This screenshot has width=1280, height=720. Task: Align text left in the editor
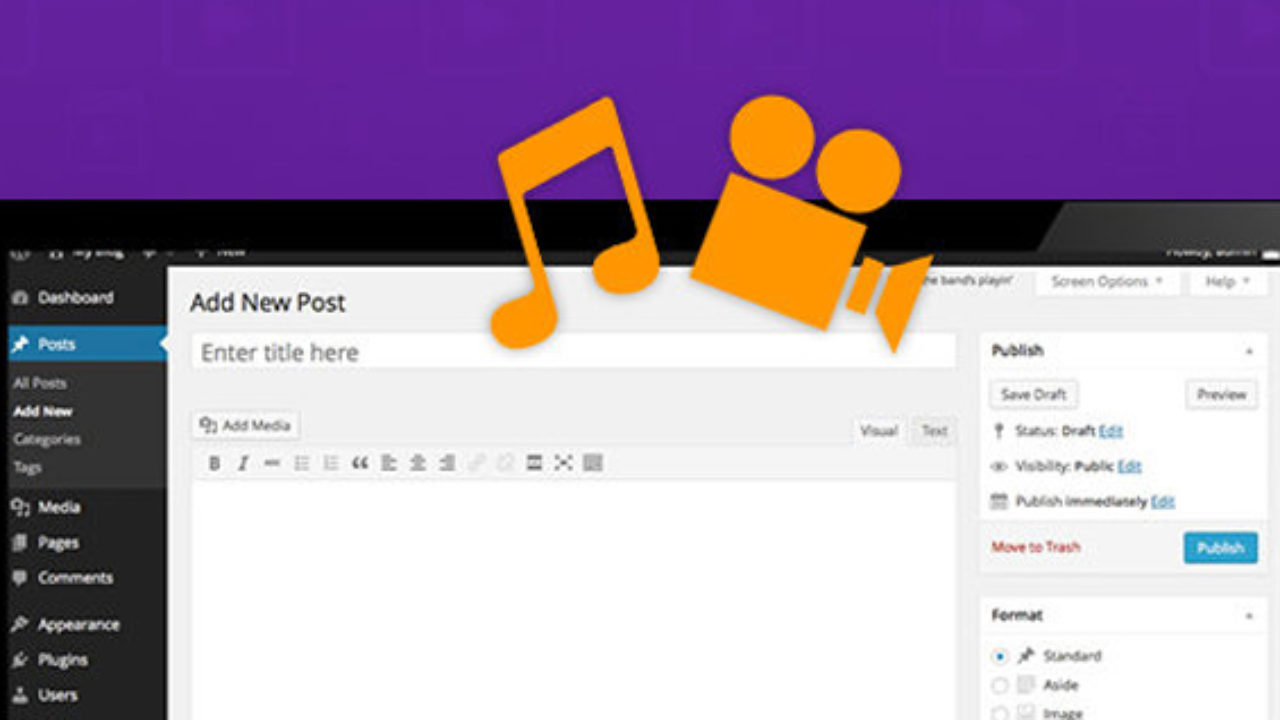[x=389, y=463]
